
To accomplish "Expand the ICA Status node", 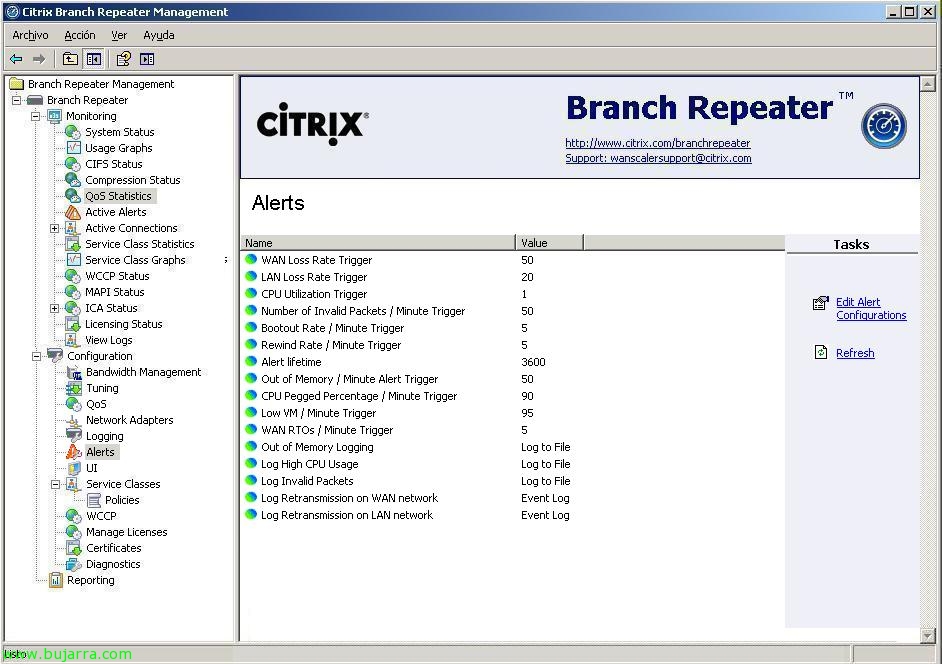I will click(55, 308).
